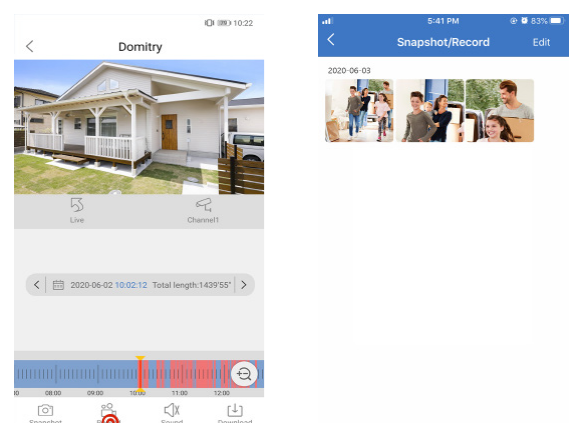This screenshot has width=583, height=437.
Task: Go back from Domitry screen
Action: [30, 46]
